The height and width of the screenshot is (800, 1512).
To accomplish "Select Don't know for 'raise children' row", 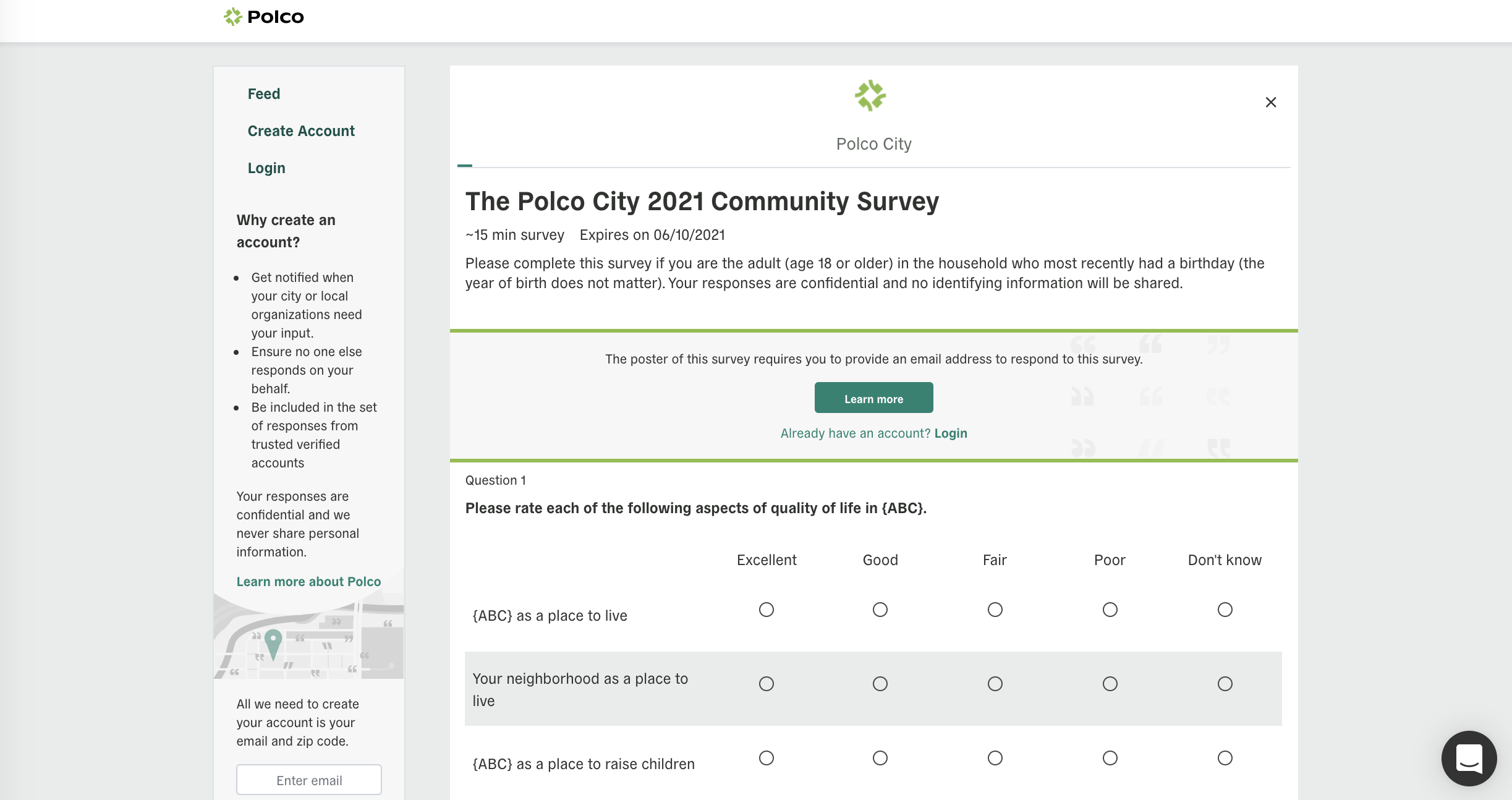I will (x=1225, y=758).
